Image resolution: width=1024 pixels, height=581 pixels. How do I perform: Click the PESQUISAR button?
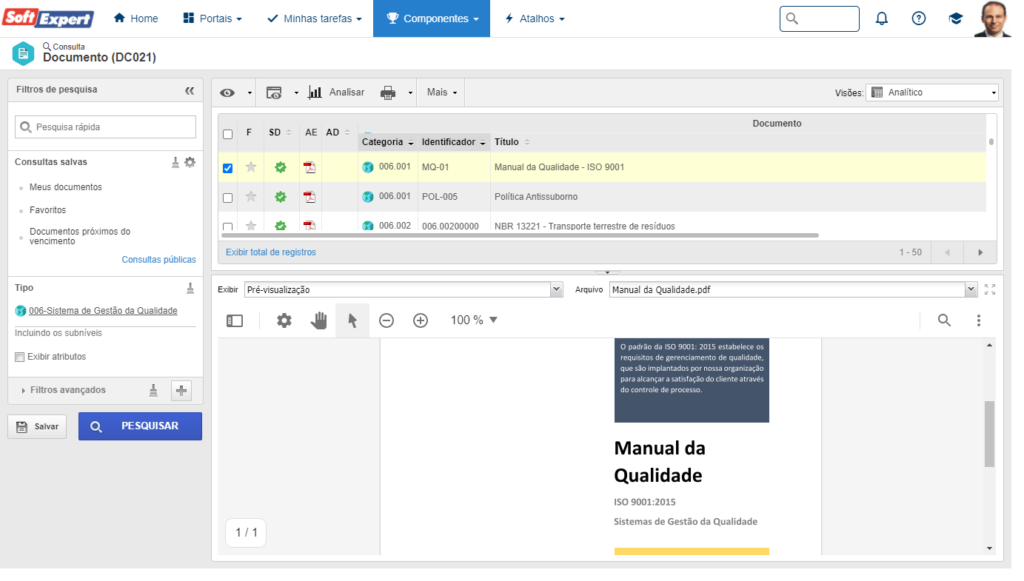tap(140, 426)
